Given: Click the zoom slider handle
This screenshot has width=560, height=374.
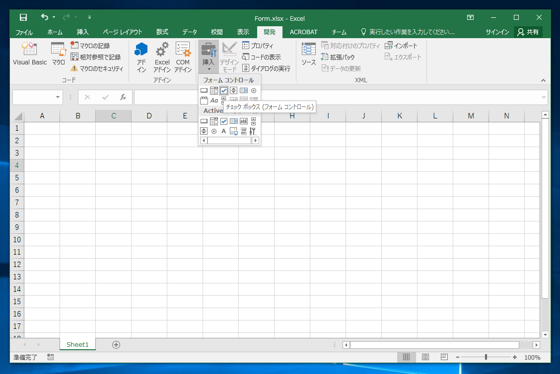Looking at the screenshot, I should [486, 357].
